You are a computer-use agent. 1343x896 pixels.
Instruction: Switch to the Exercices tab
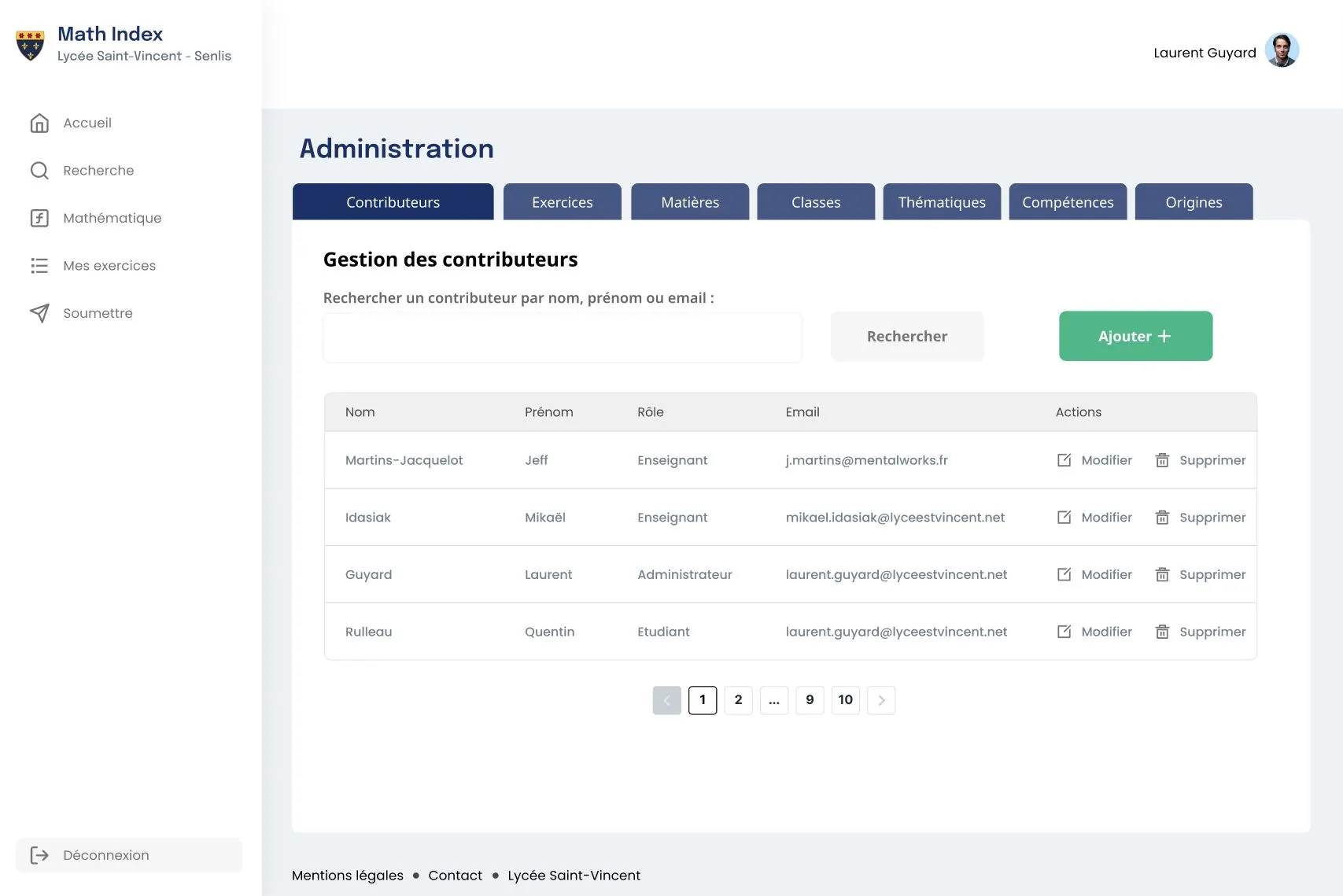pyautogui.click(x=562, y=202)
